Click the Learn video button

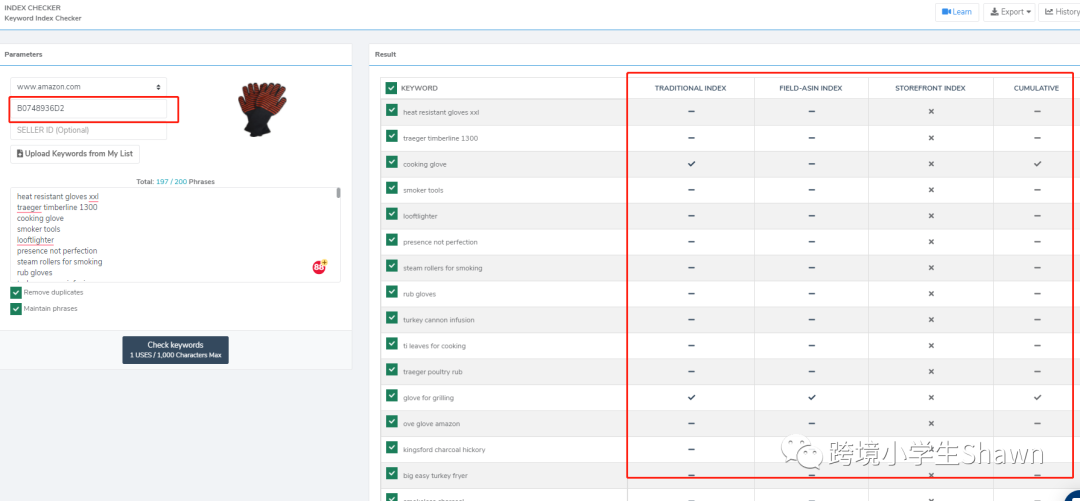click(x=956, y=12)
